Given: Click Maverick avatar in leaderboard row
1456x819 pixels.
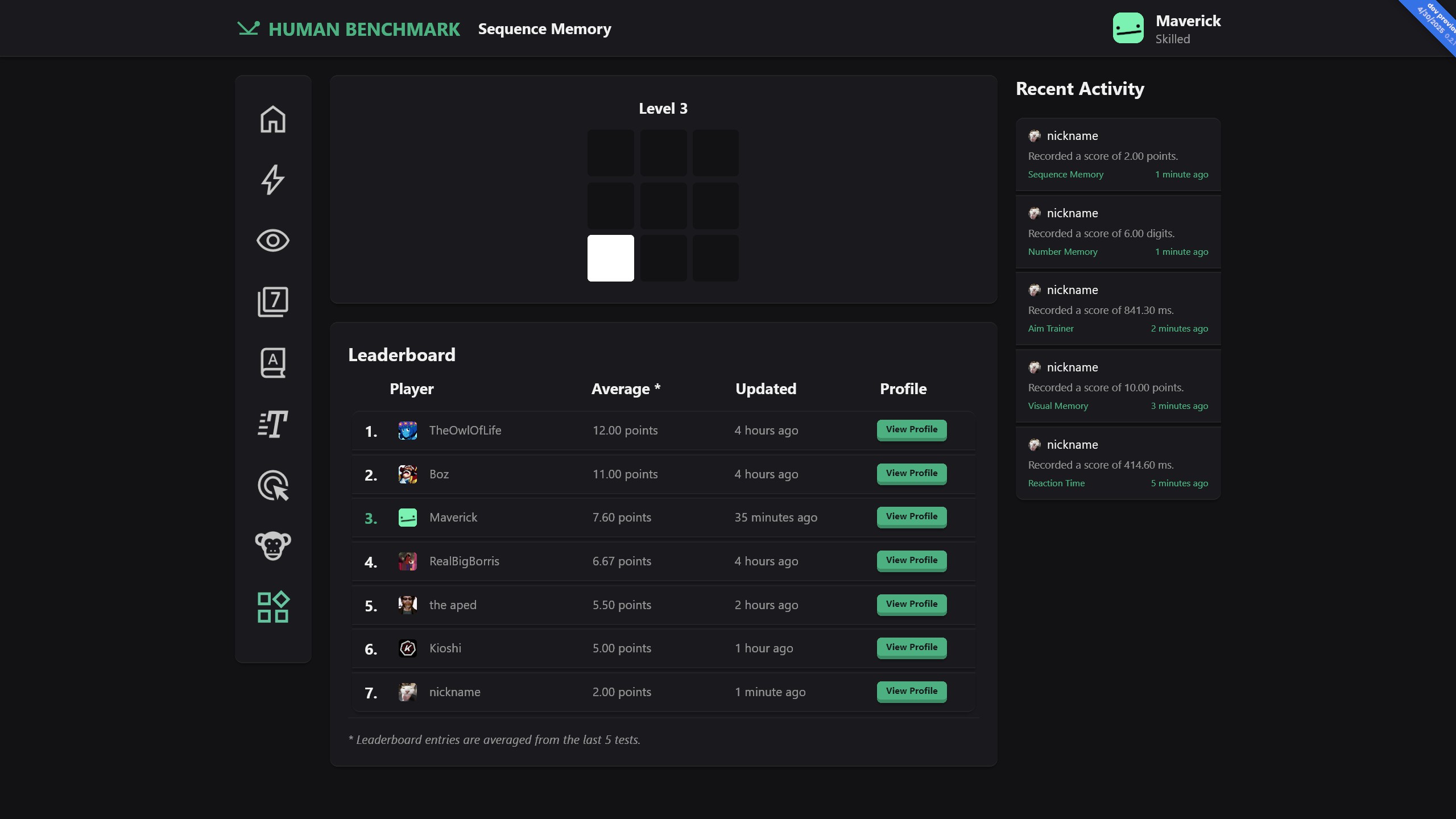Looking at the screenshot, I should click(408, 518).
